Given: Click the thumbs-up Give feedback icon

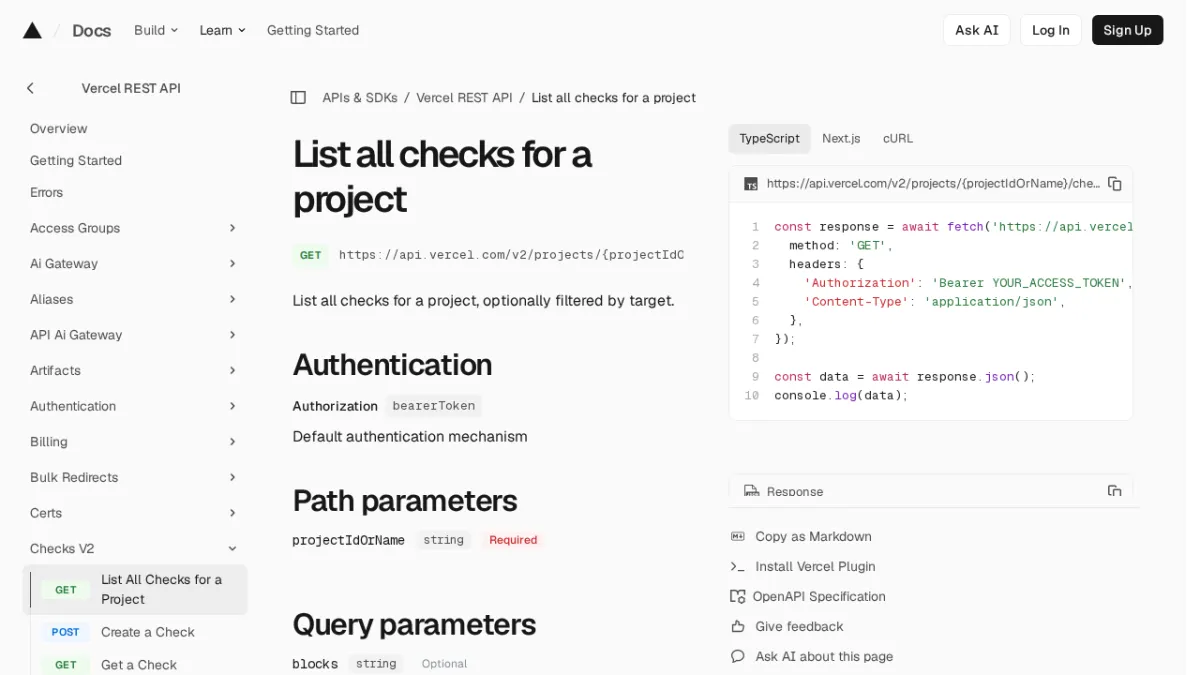Looking at the screenshot, I should [738, 627].
